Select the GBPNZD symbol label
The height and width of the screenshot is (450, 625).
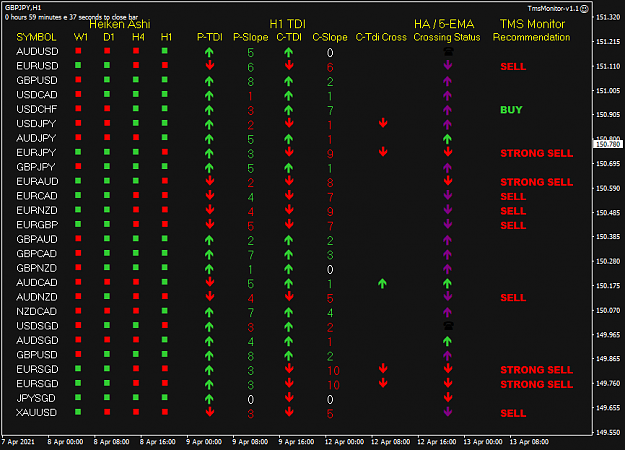tap(37, 268)
